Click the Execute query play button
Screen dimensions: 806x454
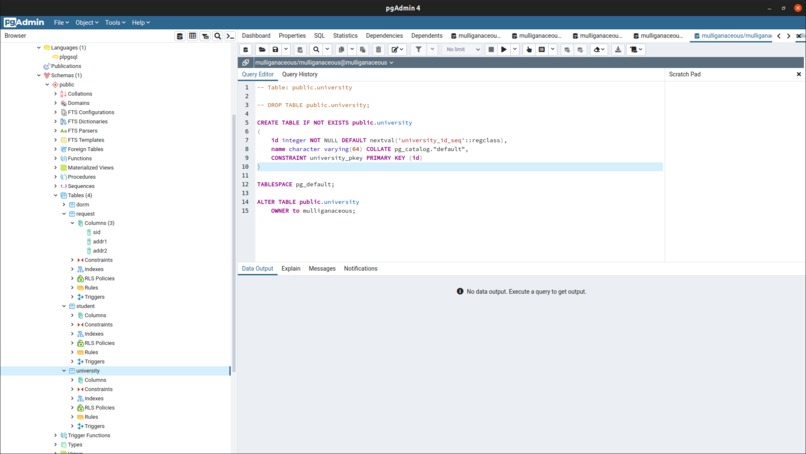click(504, 49)
